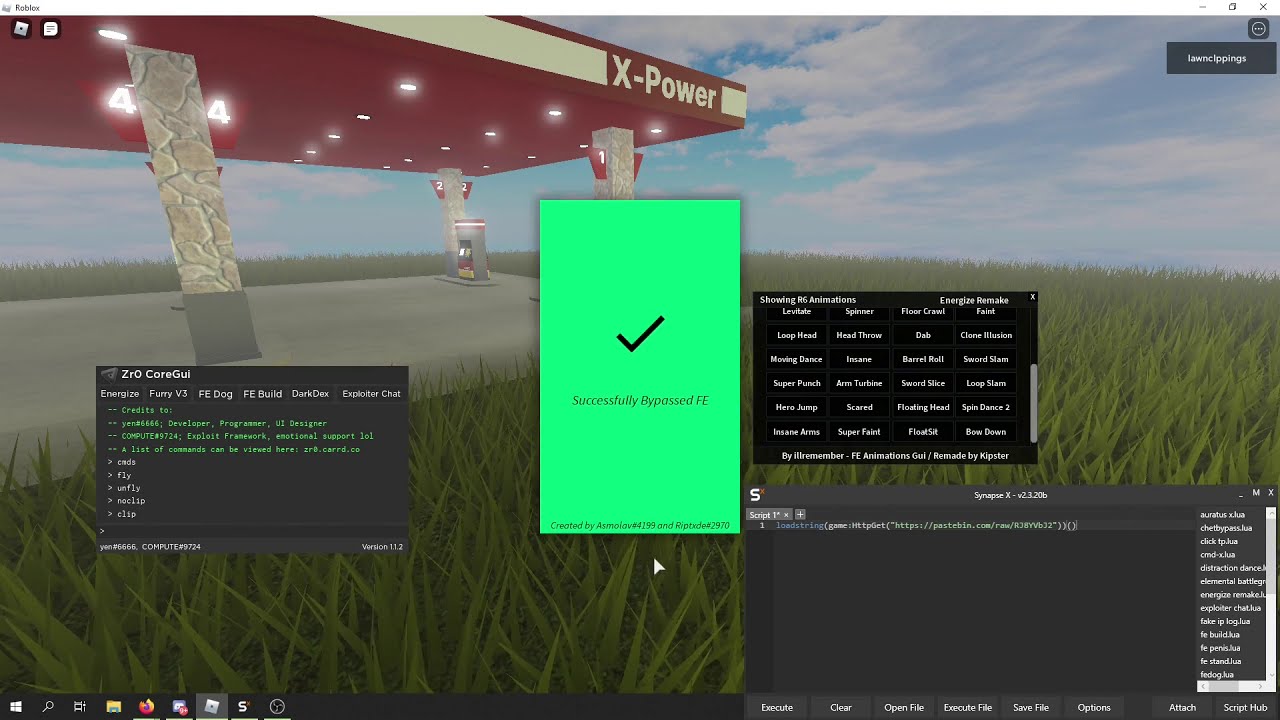Screen dimensions: 1280x720
Task: Play the Clone Illusion animation
Action: (986, 335)
